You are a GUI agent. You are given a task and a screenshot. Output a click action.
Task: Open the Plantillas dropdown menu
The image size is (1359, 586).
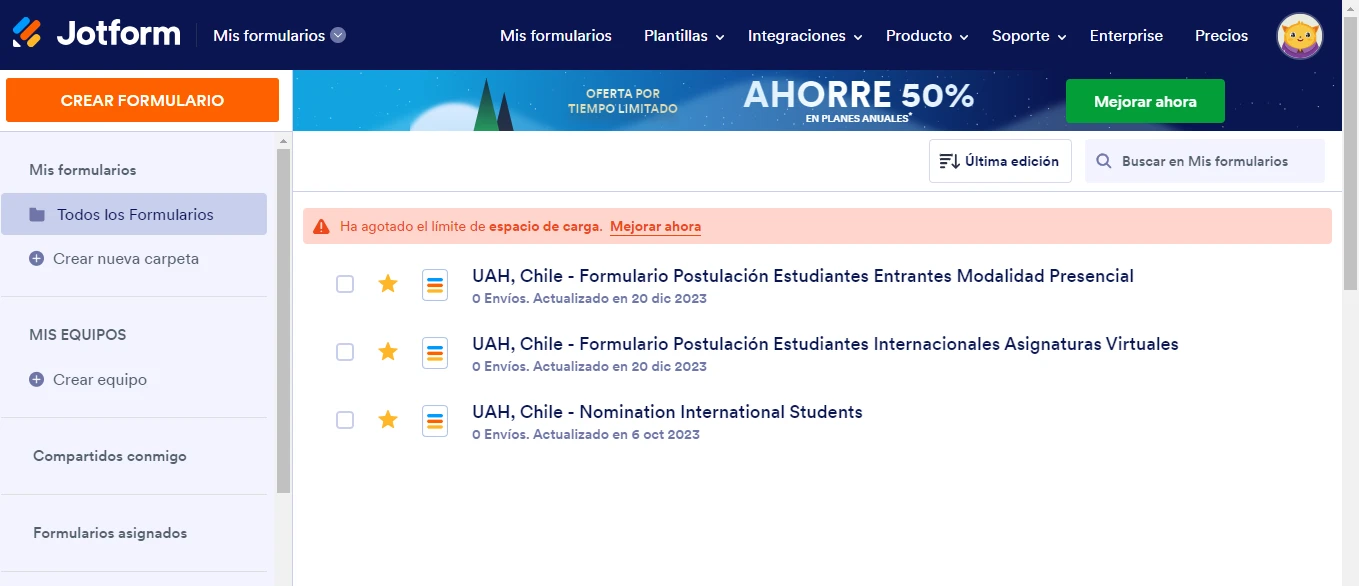point(684,36)
